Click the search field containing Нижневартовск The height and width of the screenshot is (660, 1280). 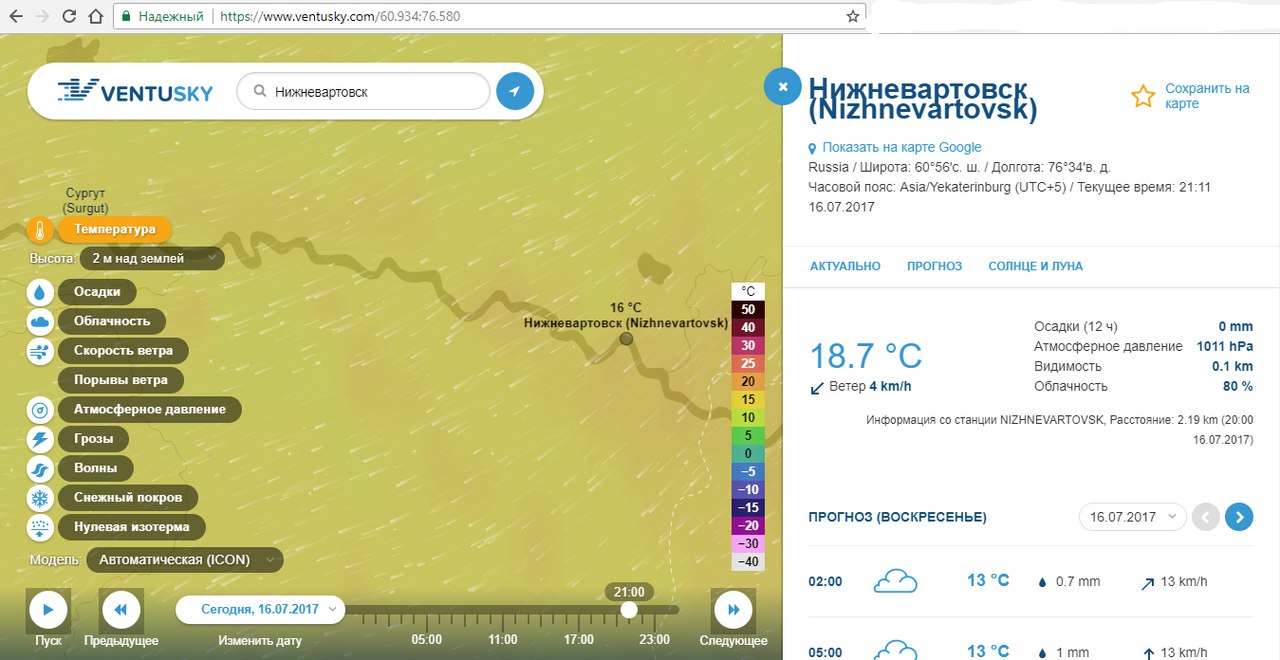pos(363,92)
